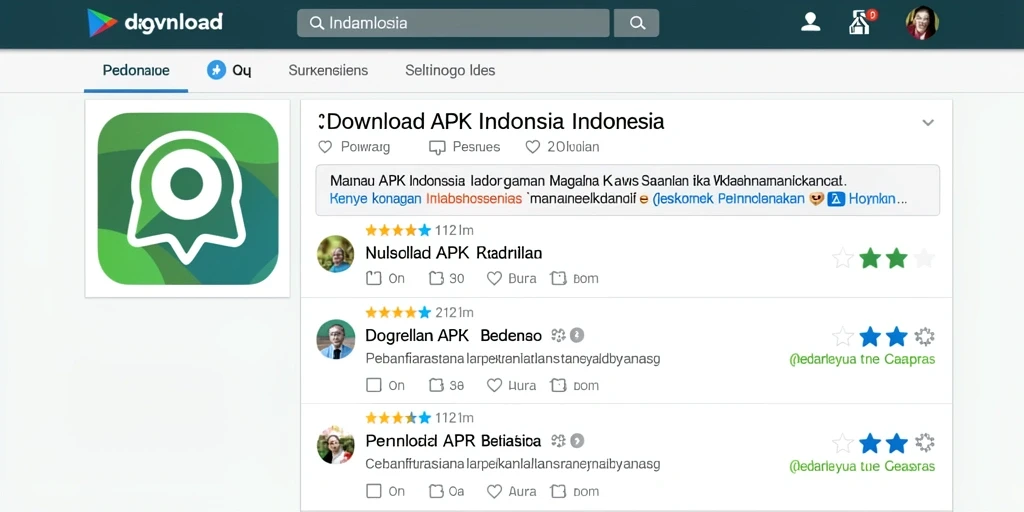Screen dimensions: 1024x512
Task: Open Nulsollad APK Rtadrillan reviewer avatar
Action: (x=336, y=253)
